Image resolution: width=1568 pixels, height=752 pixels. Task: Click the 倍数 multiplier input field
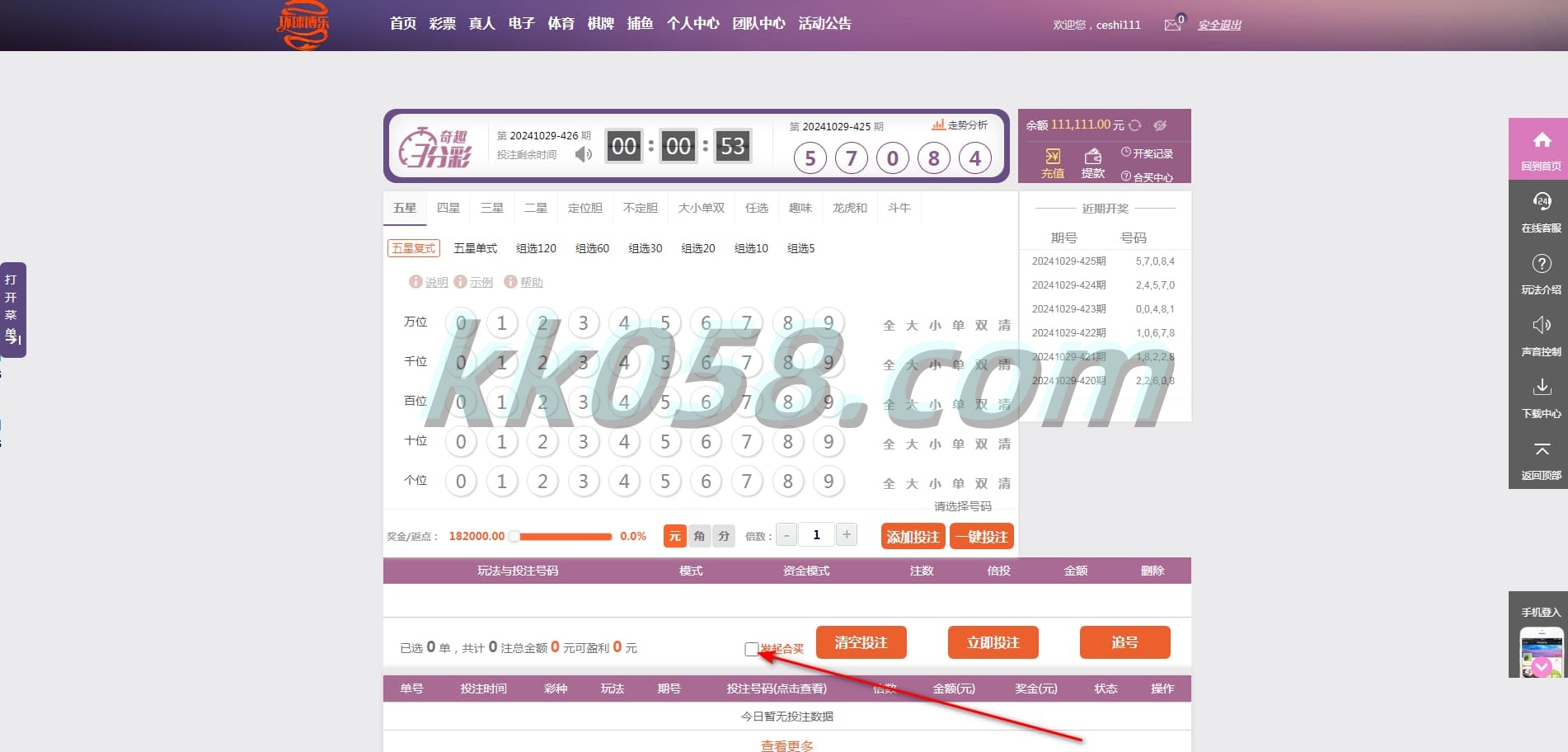817,535
